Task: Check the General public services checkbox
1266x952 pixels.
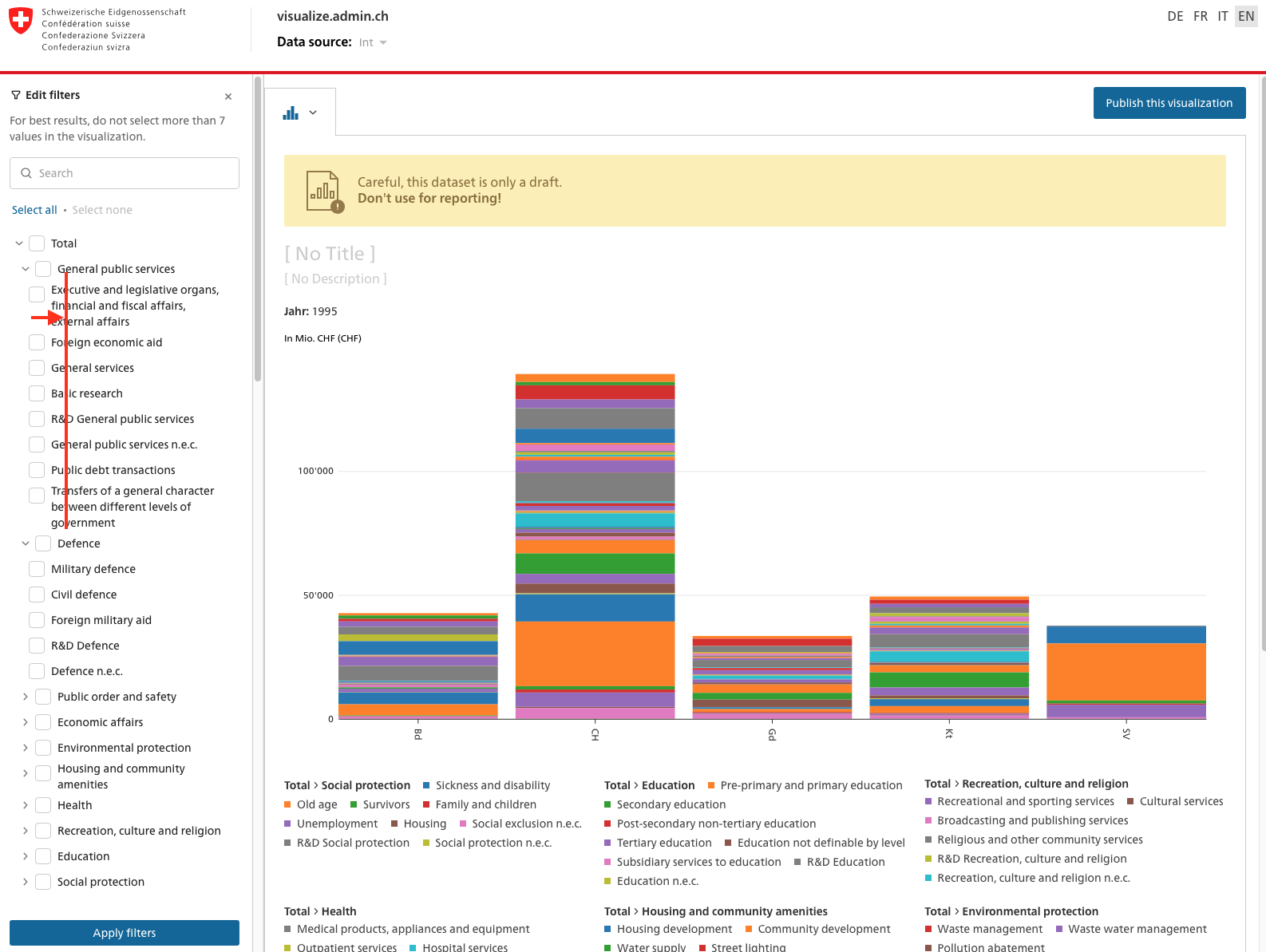Action: (43, 269)
